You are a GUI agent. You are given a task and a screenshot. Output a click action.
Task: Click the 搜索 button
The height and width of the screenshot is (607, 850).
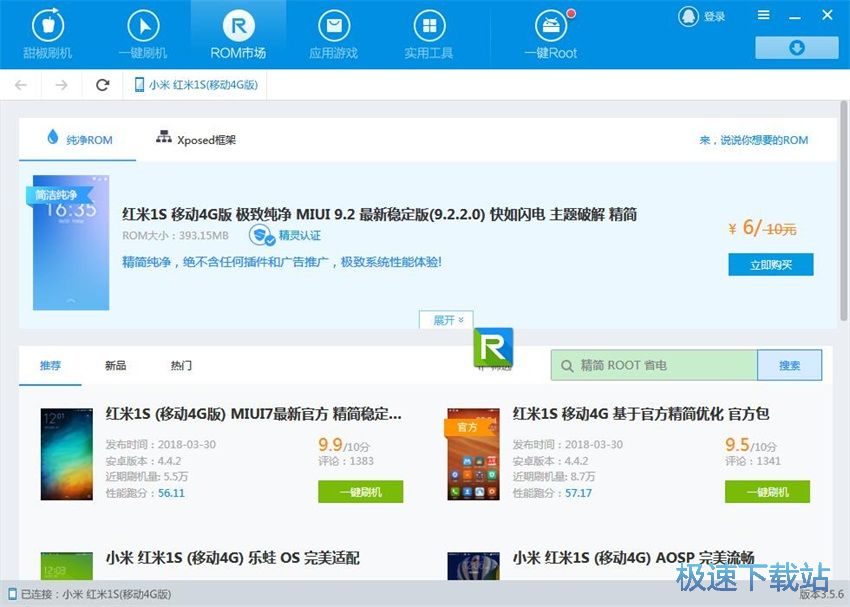[x=789, y=365]
